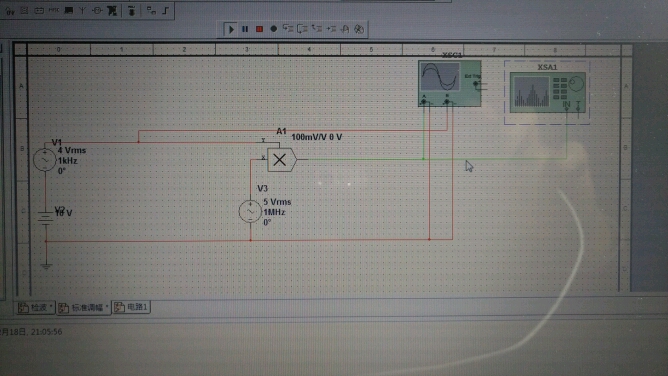This screenshot has height=376, width=668.
Task: Click the round black record simulation icon
Action: 274,29
